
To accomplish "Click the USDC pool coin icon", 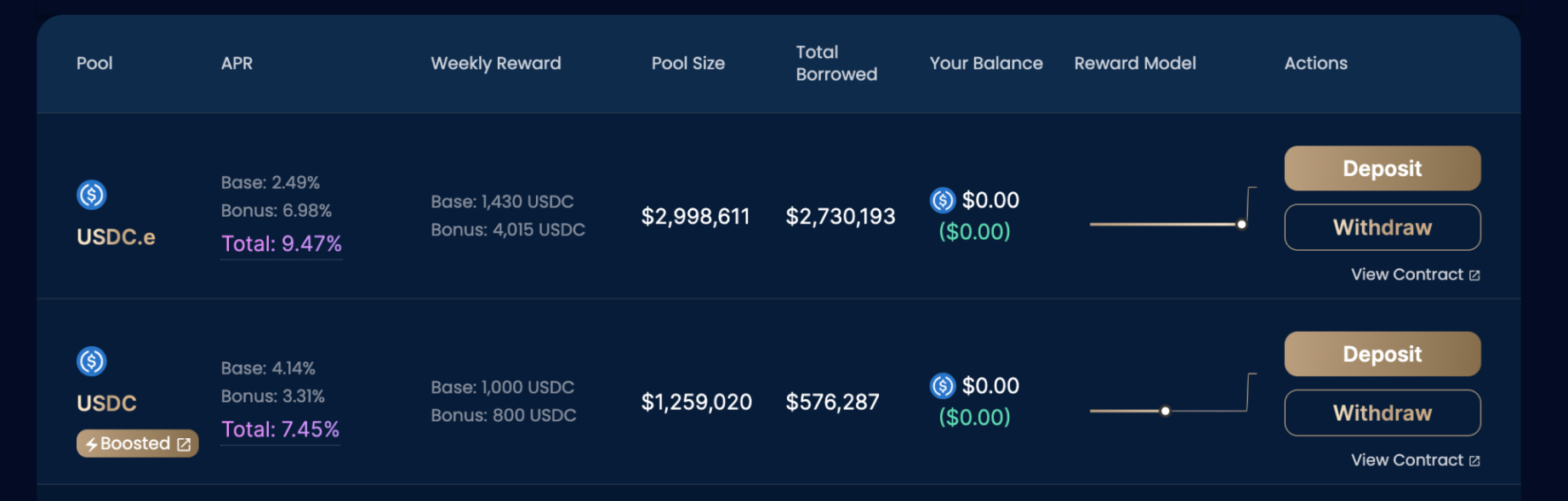I will (x=92, y=362).
